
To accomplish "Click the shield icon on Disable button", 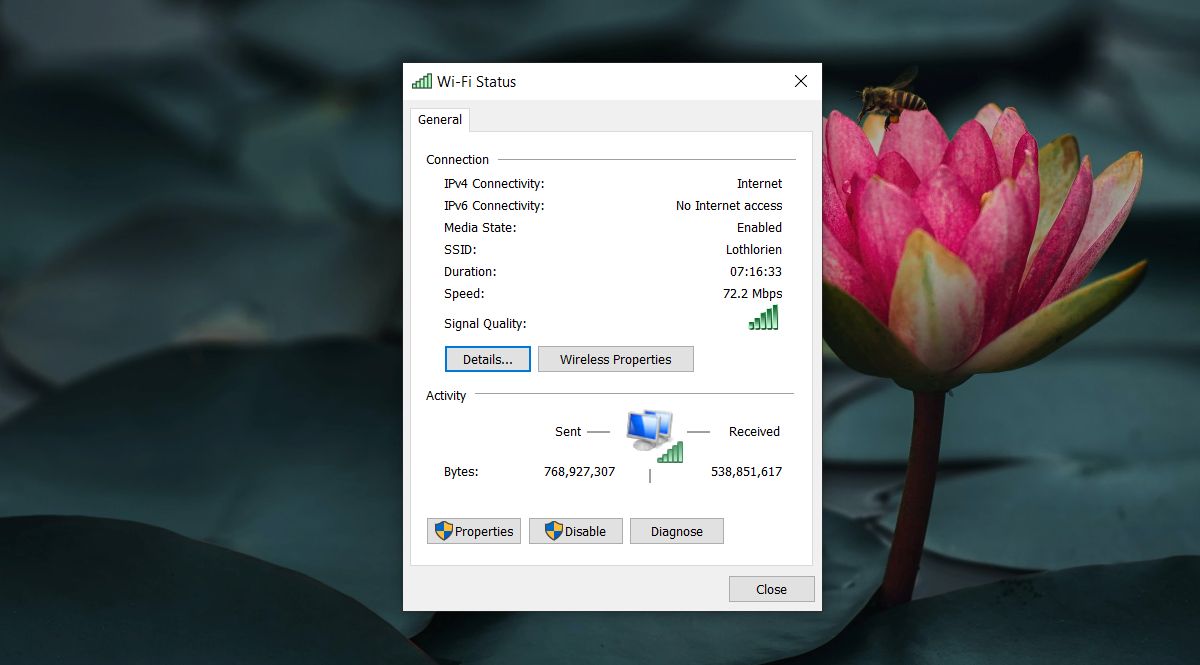I will tap(554, 531).
